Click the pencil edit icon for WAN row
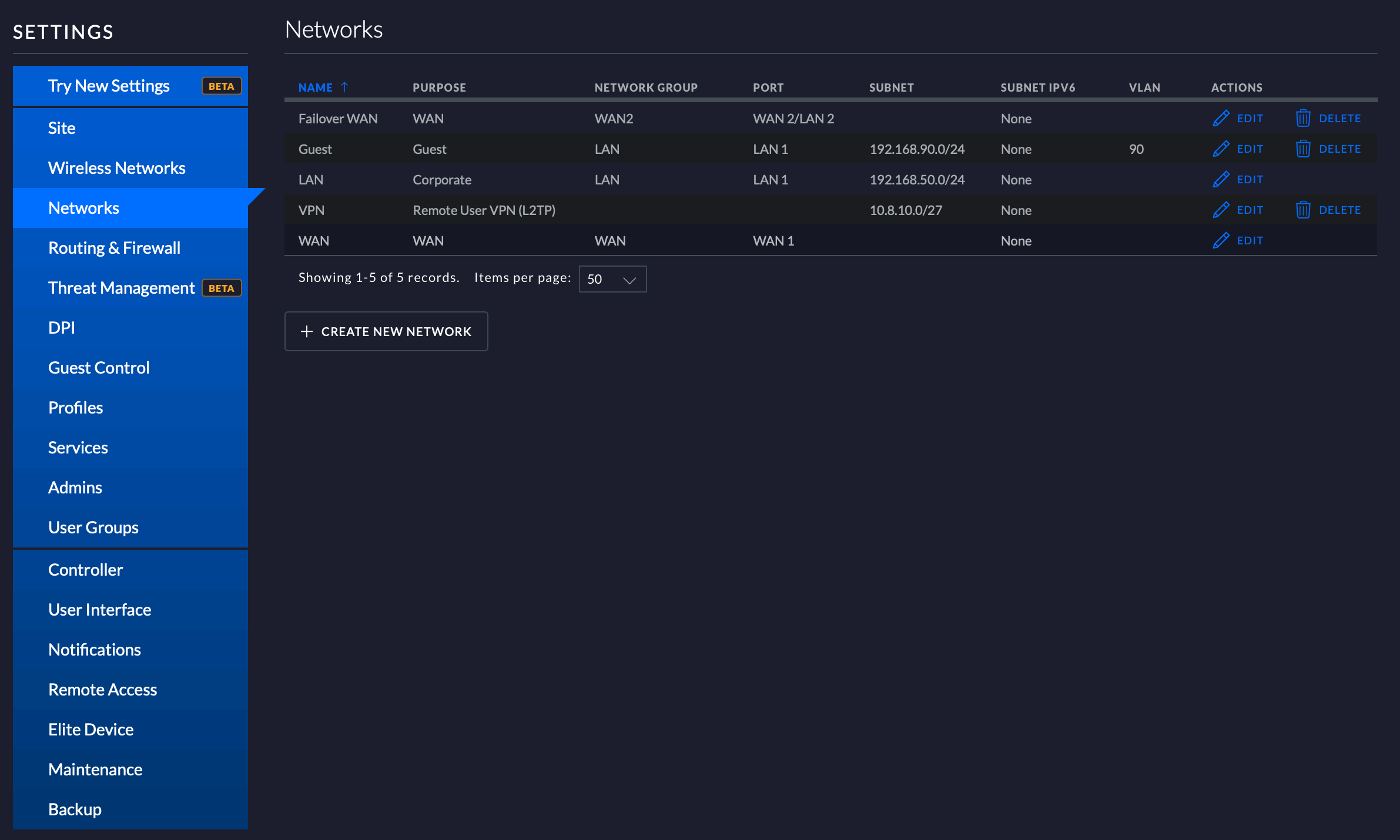The height and width of the screenshot is (840, 1400). (x=1221, y=241)
